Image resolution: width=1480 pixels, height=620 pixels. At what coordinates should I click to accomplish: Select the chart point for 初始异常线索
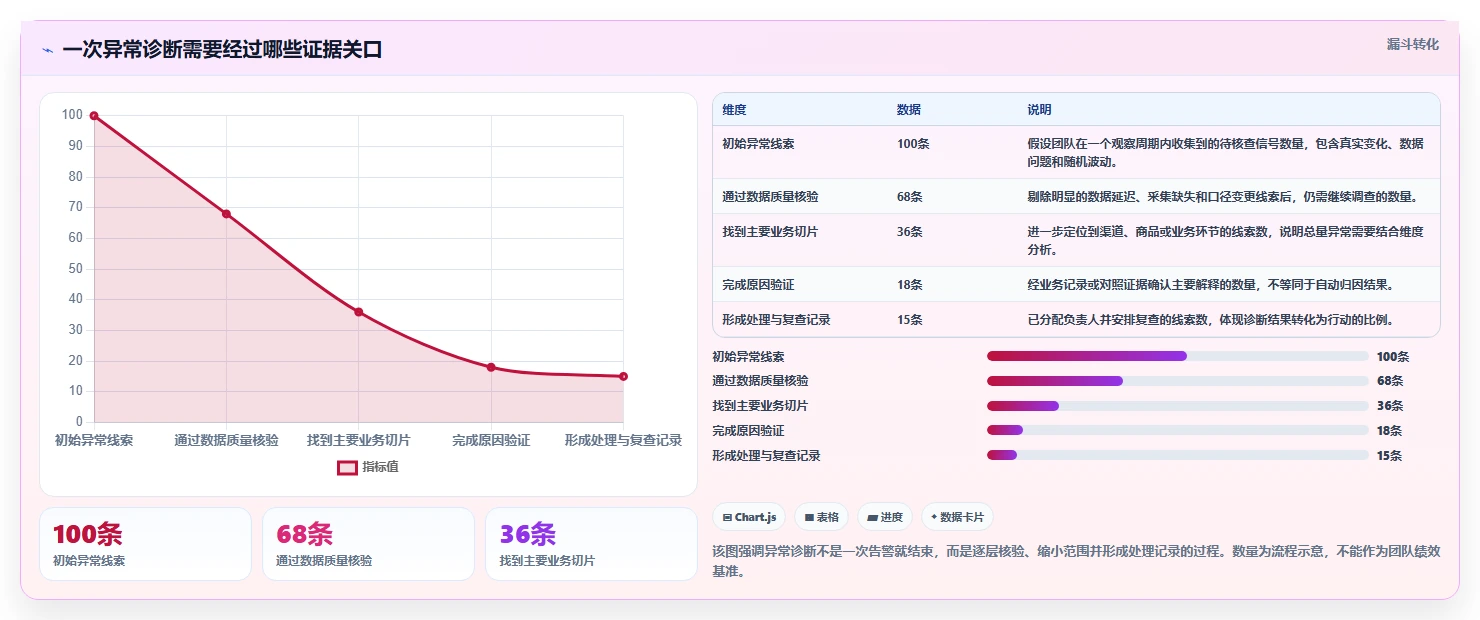pos(94,116)
